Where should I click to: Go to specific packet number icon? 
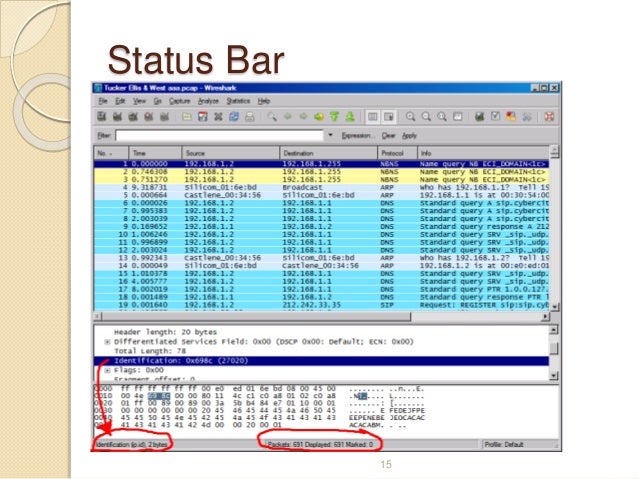pyautogui.click(x=319, y=117)
